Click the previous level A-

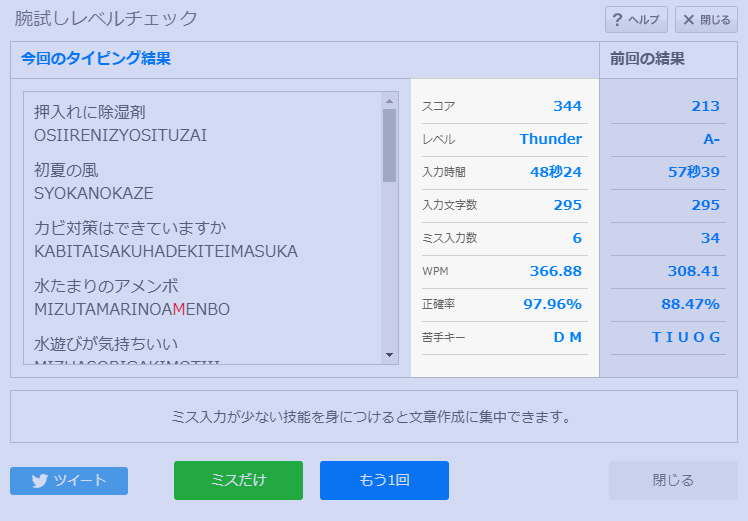[x=711, y=139]
